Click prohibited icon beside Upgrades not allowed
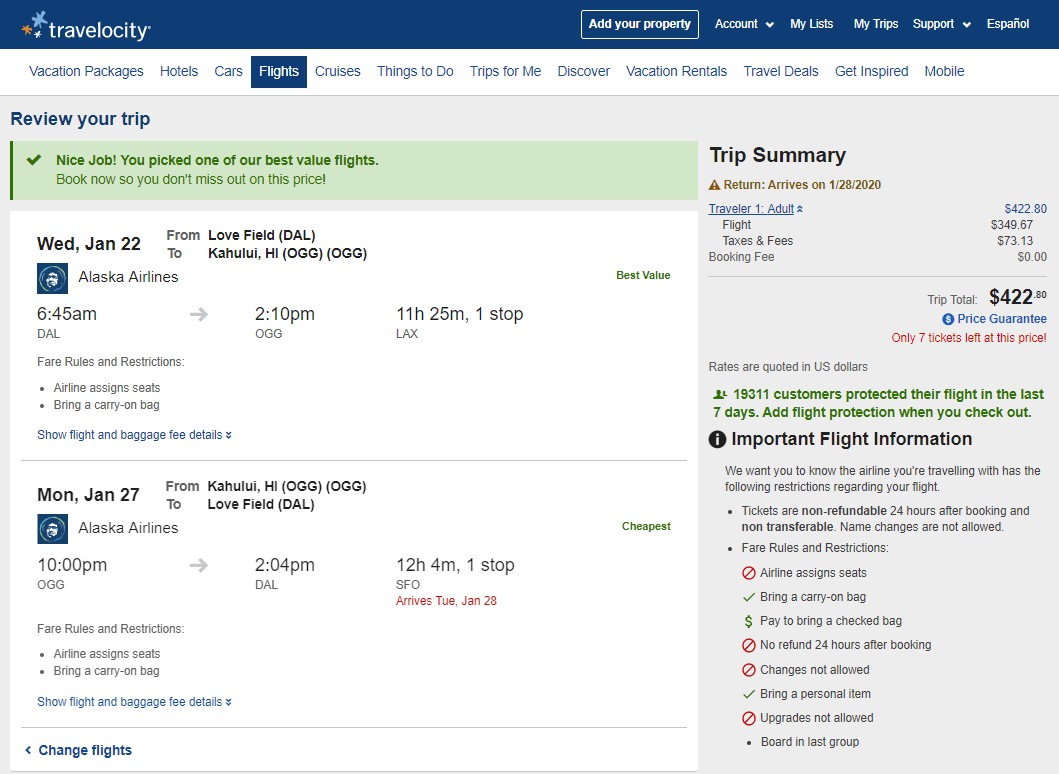This screenshot has width=1059, height=774. (x=748, y=718)
